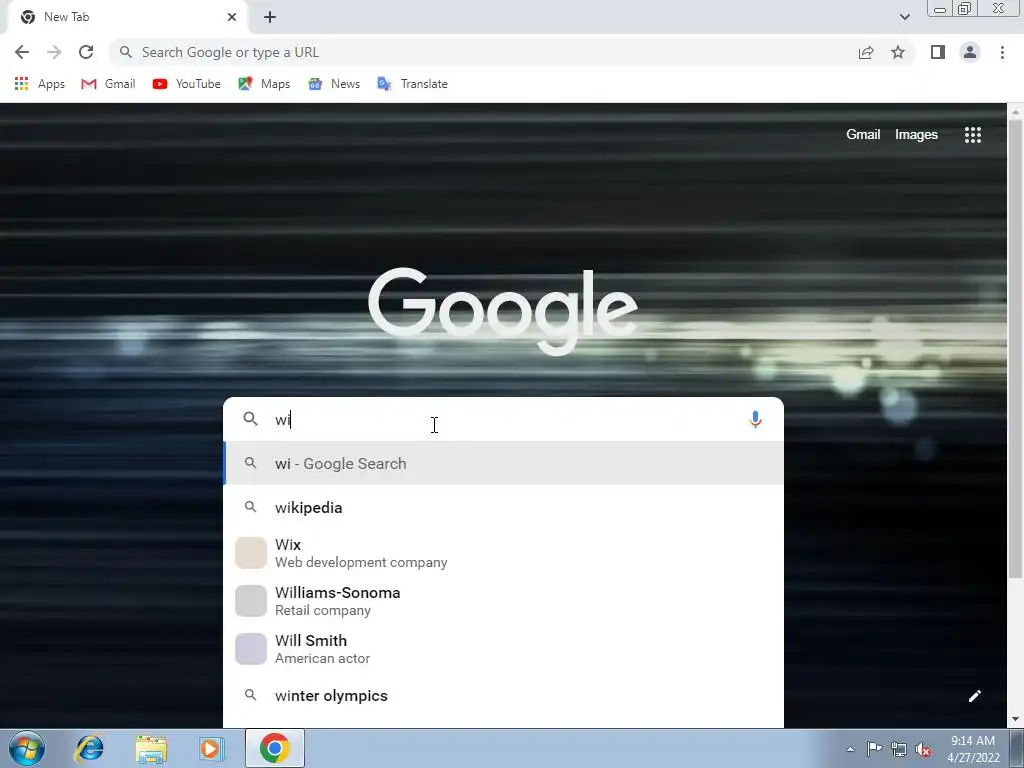Bookmark this tab with the star icon
Screen dimensions: 1024x768
pos(898,52)
